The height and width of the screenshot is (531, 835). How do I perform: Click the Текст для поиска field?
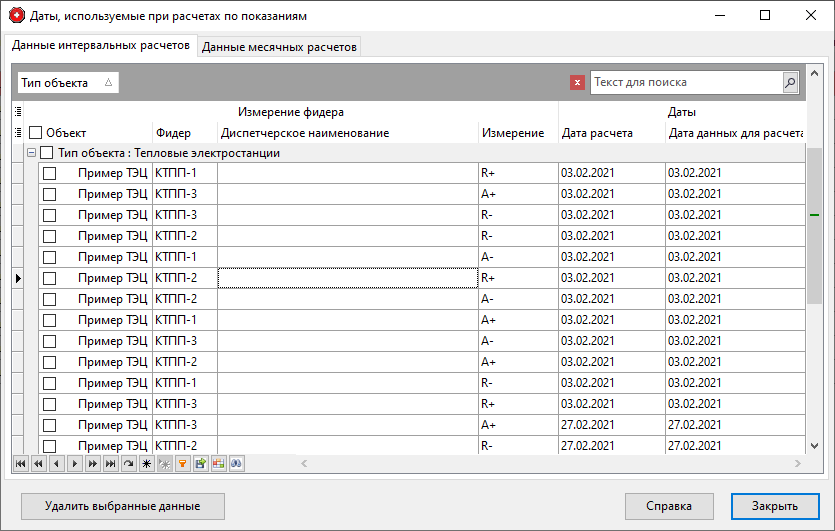685,83
